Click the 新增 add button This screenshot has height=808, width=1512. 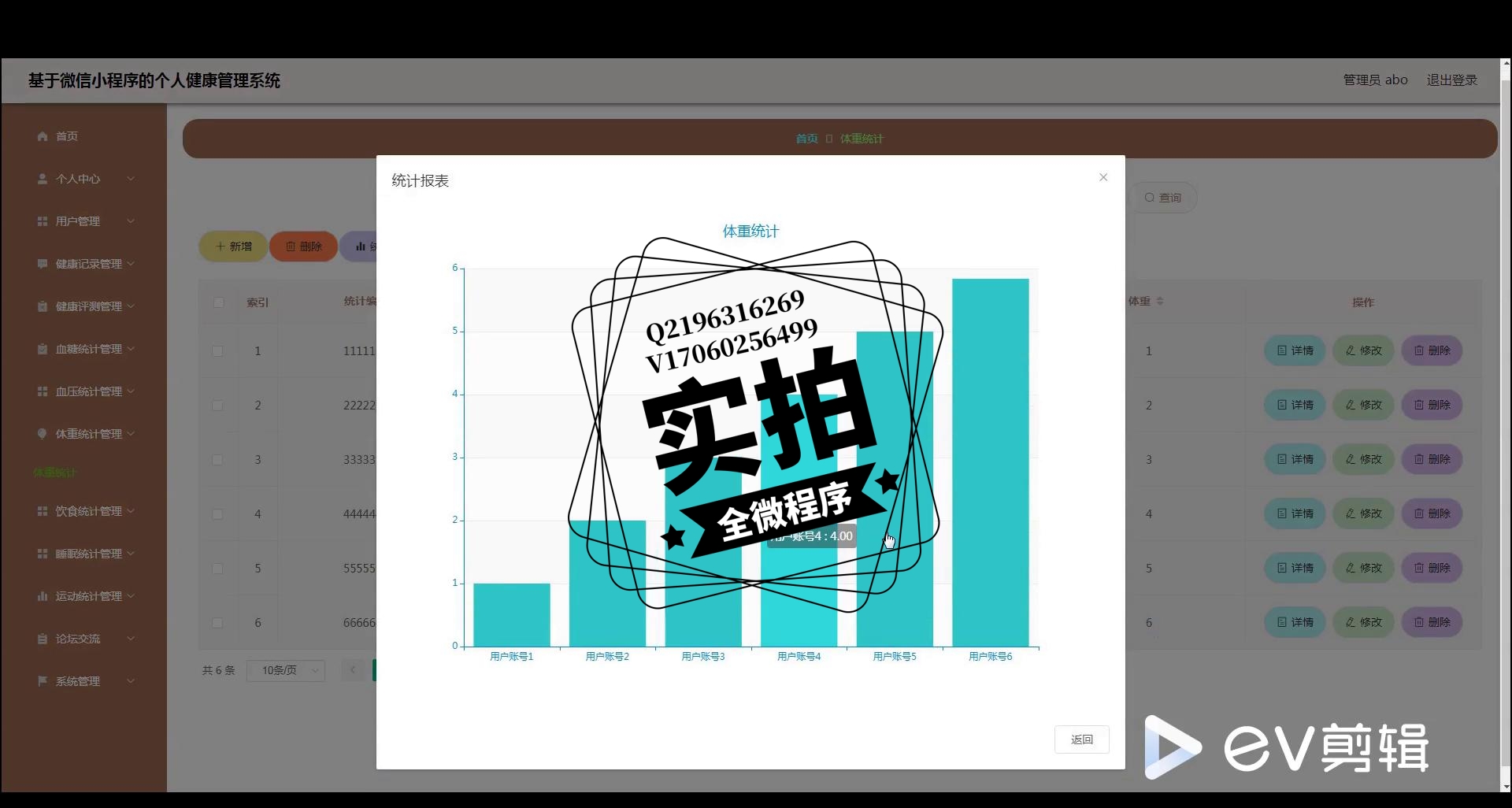(x=233, y=246)
